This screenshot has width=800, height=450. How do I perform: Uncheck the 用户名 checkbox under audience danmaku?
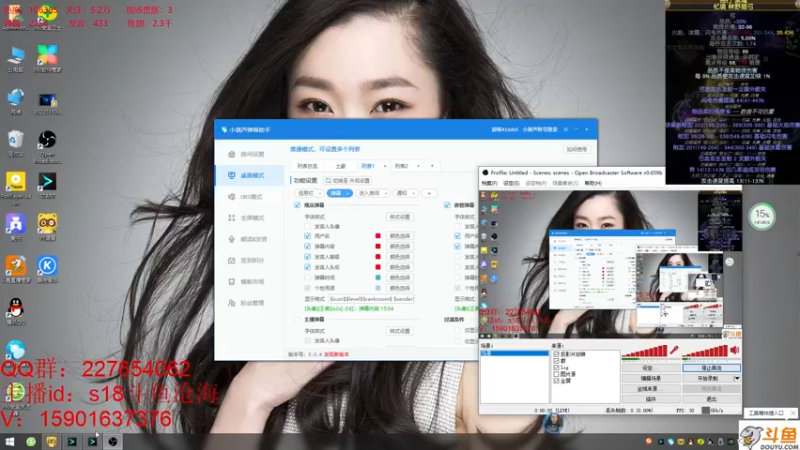click(x=307, y=236)
